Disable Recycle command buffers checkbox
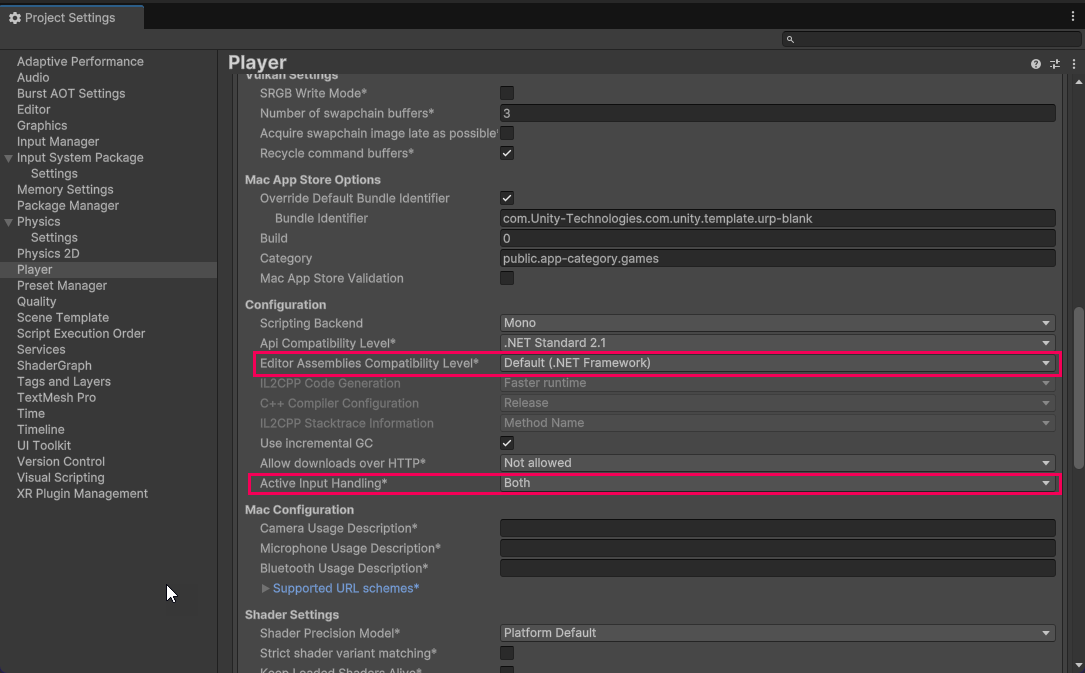The image size is (1085, 673). (507, 153)
